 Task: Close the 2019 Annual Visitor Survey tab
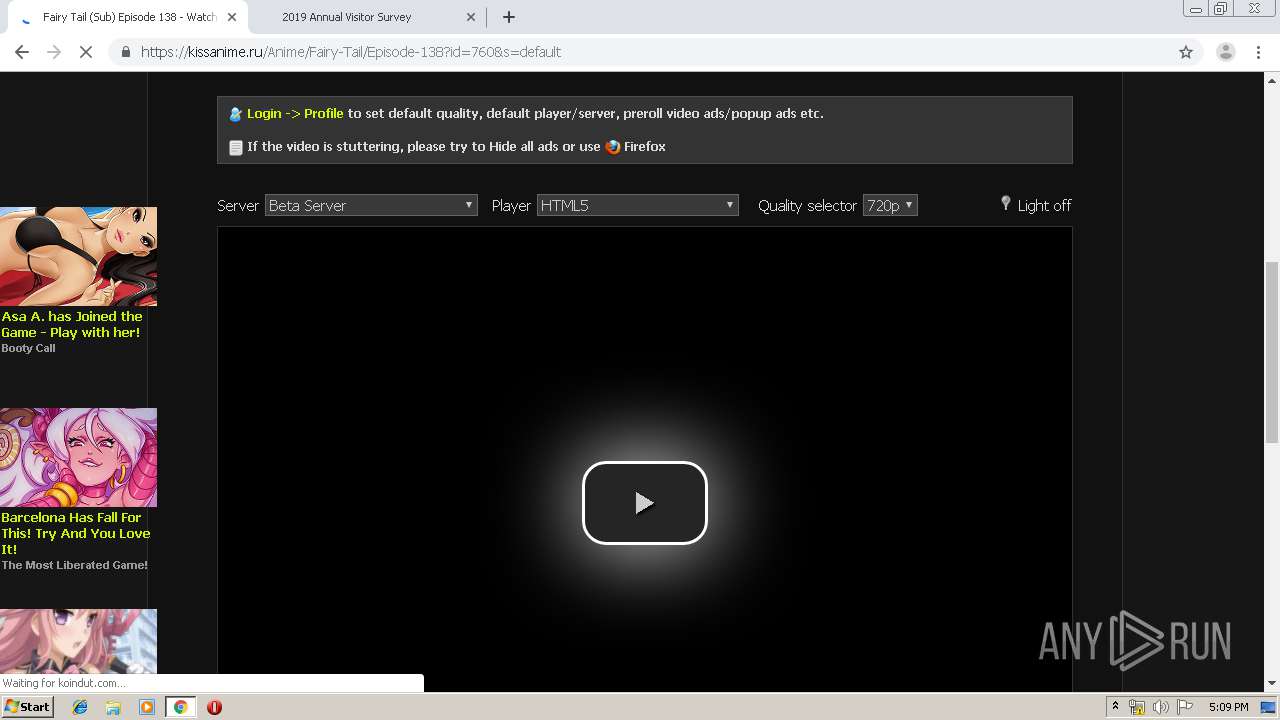(472, 17)
